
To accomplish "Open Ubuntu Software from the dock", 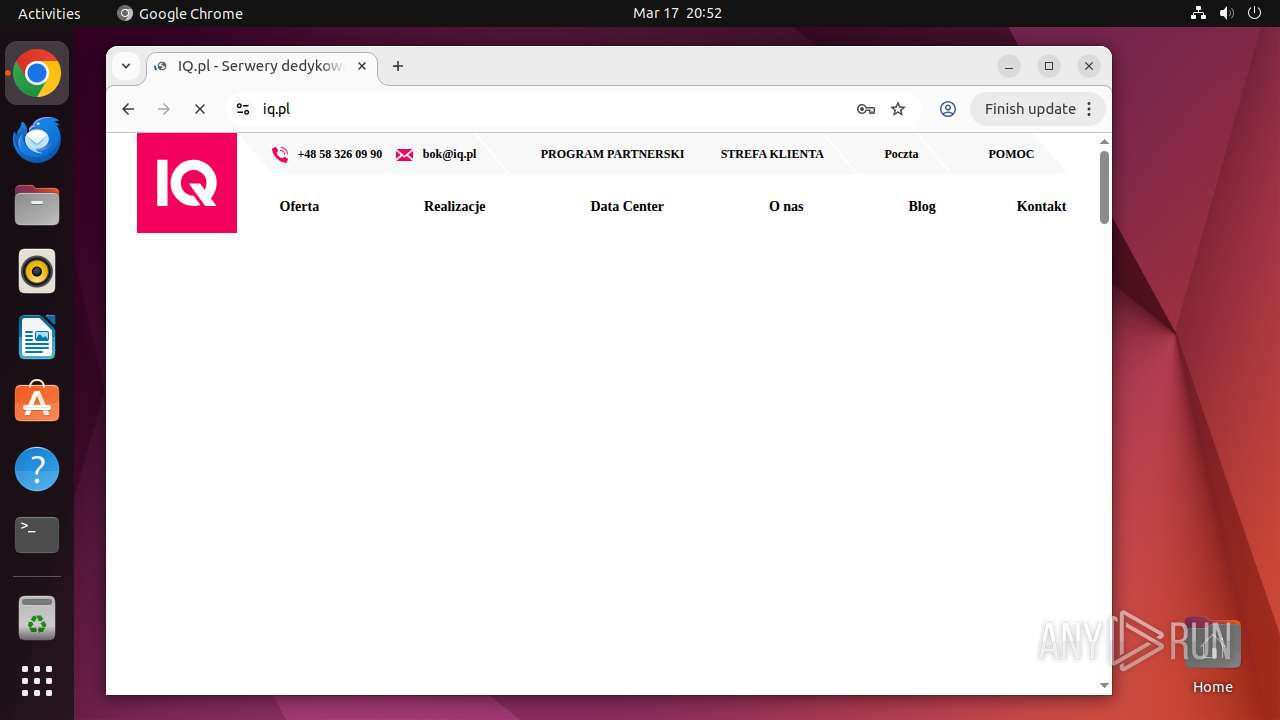I will [37, 403].
